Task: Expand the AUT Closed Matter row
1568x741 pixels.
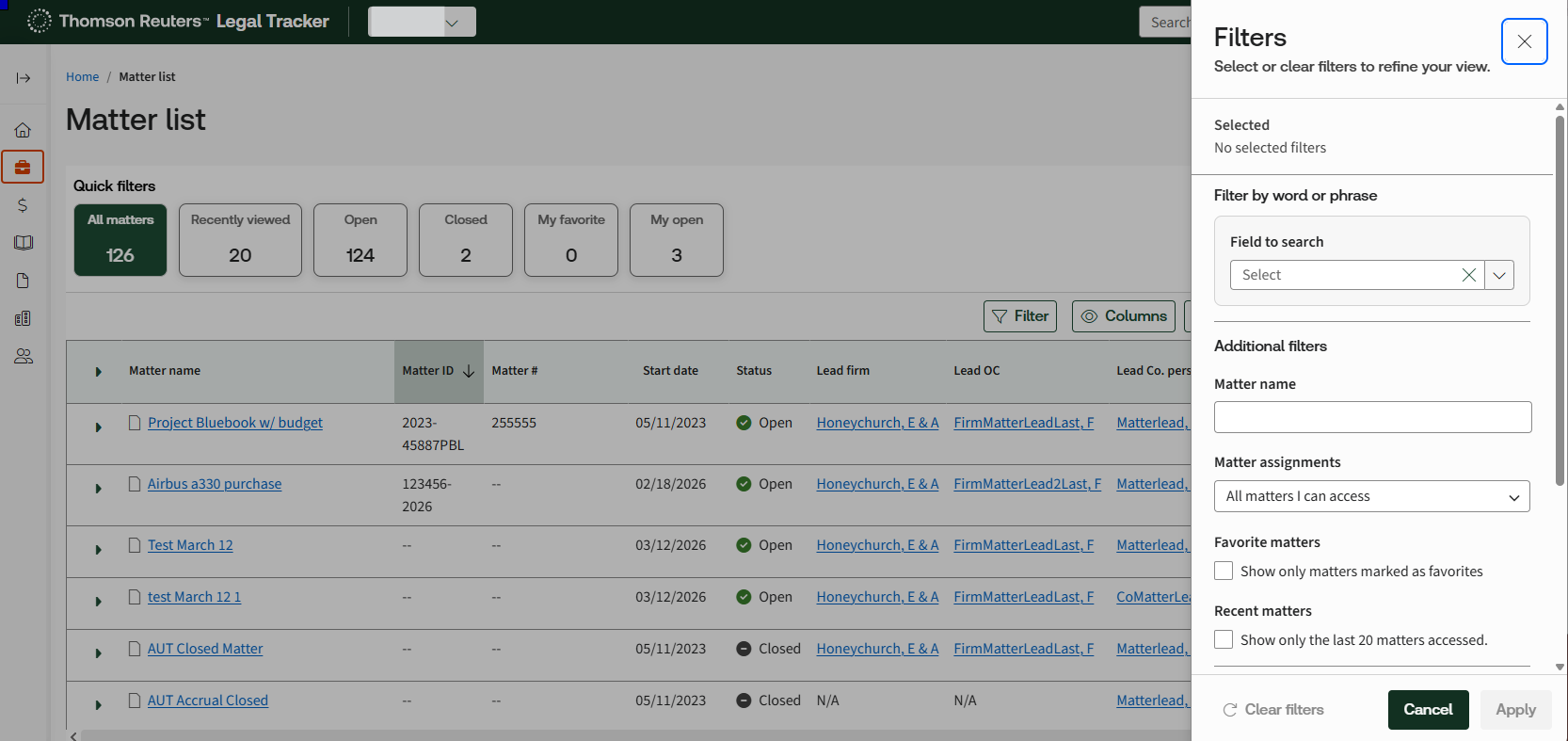Action: [98, 653]
